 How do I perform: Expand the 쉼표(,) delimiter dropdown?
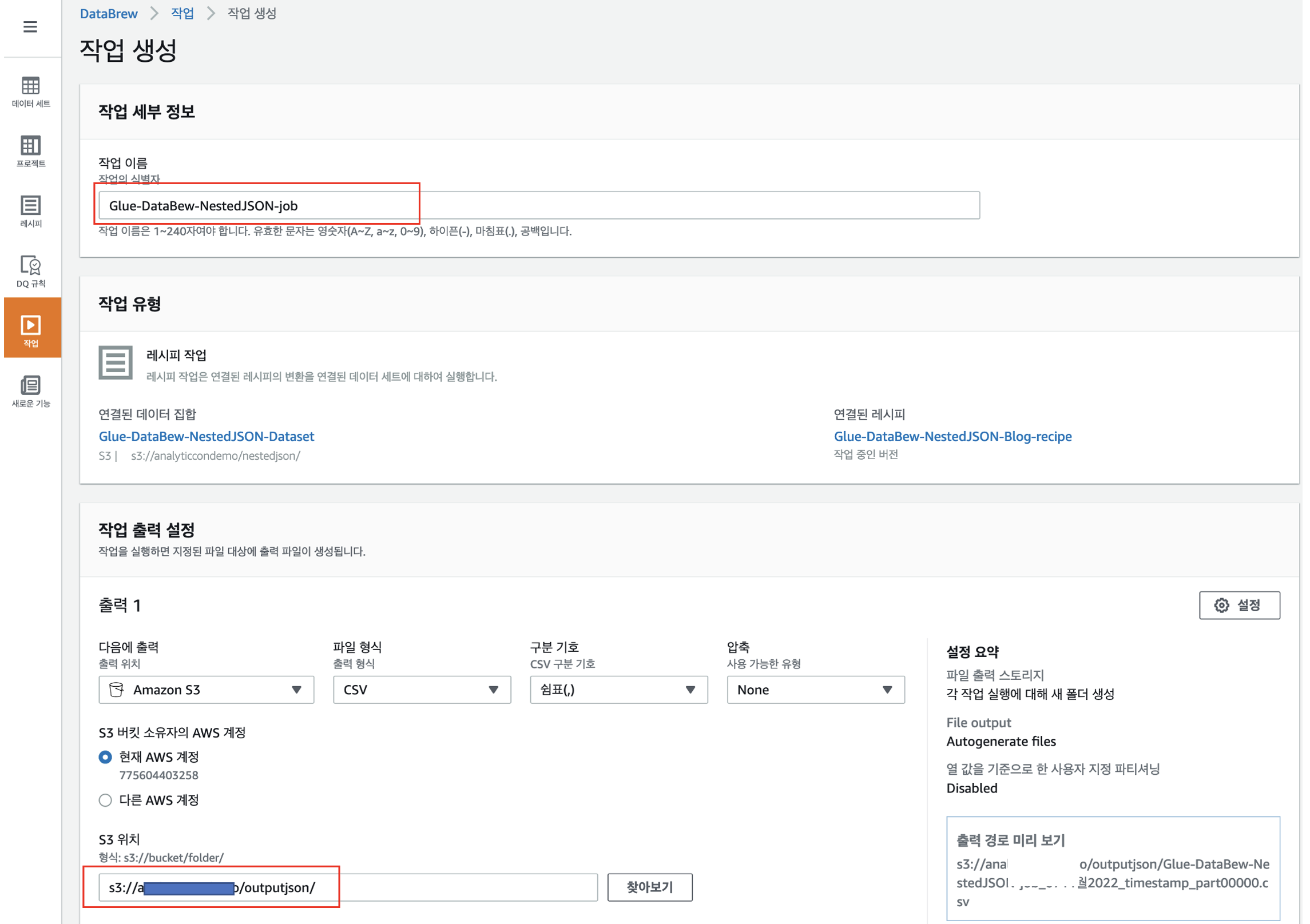[x=618, y=690]
